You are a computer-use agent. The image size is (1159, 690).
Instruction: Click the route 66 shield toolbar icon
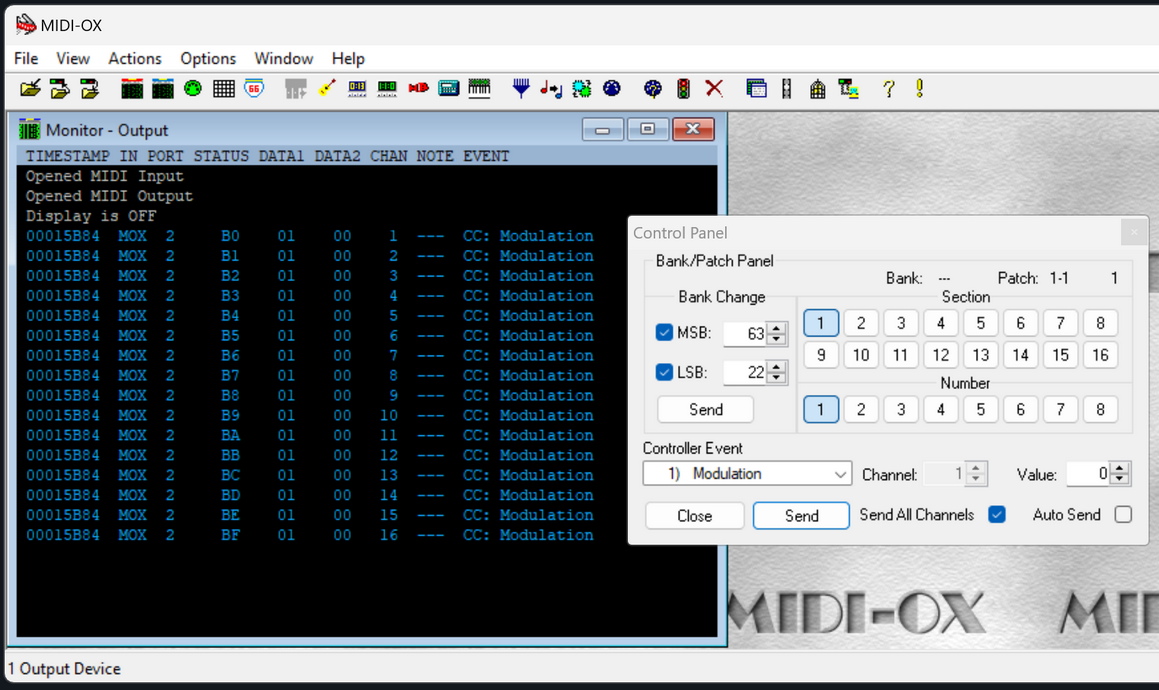pos(254,89)
